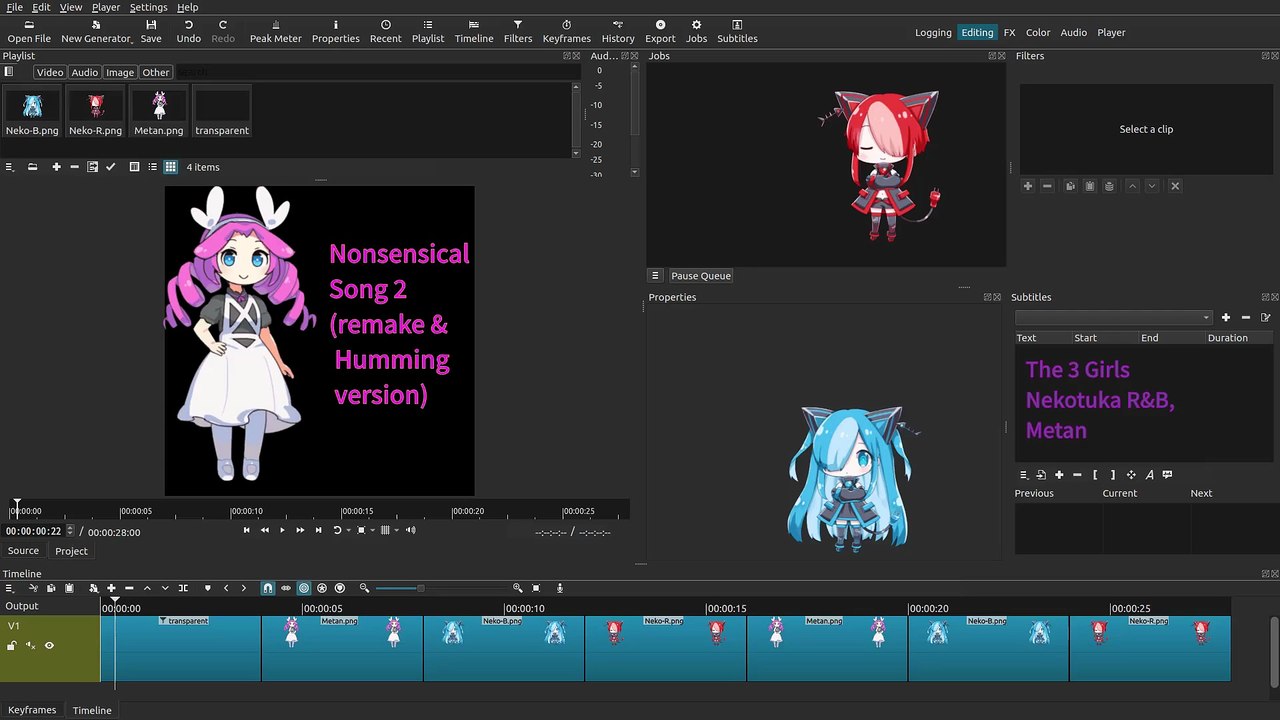Click the timeline Paste icon
The height and width of the screenshot is (720, 1280).
69,588
